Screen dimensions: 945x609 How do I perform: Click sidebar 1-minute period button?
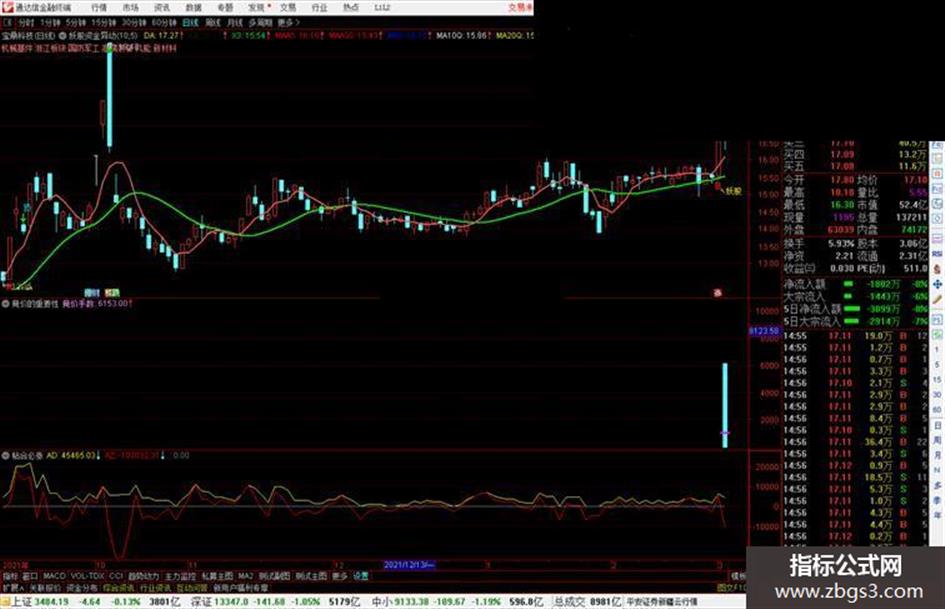coord(937,350)
